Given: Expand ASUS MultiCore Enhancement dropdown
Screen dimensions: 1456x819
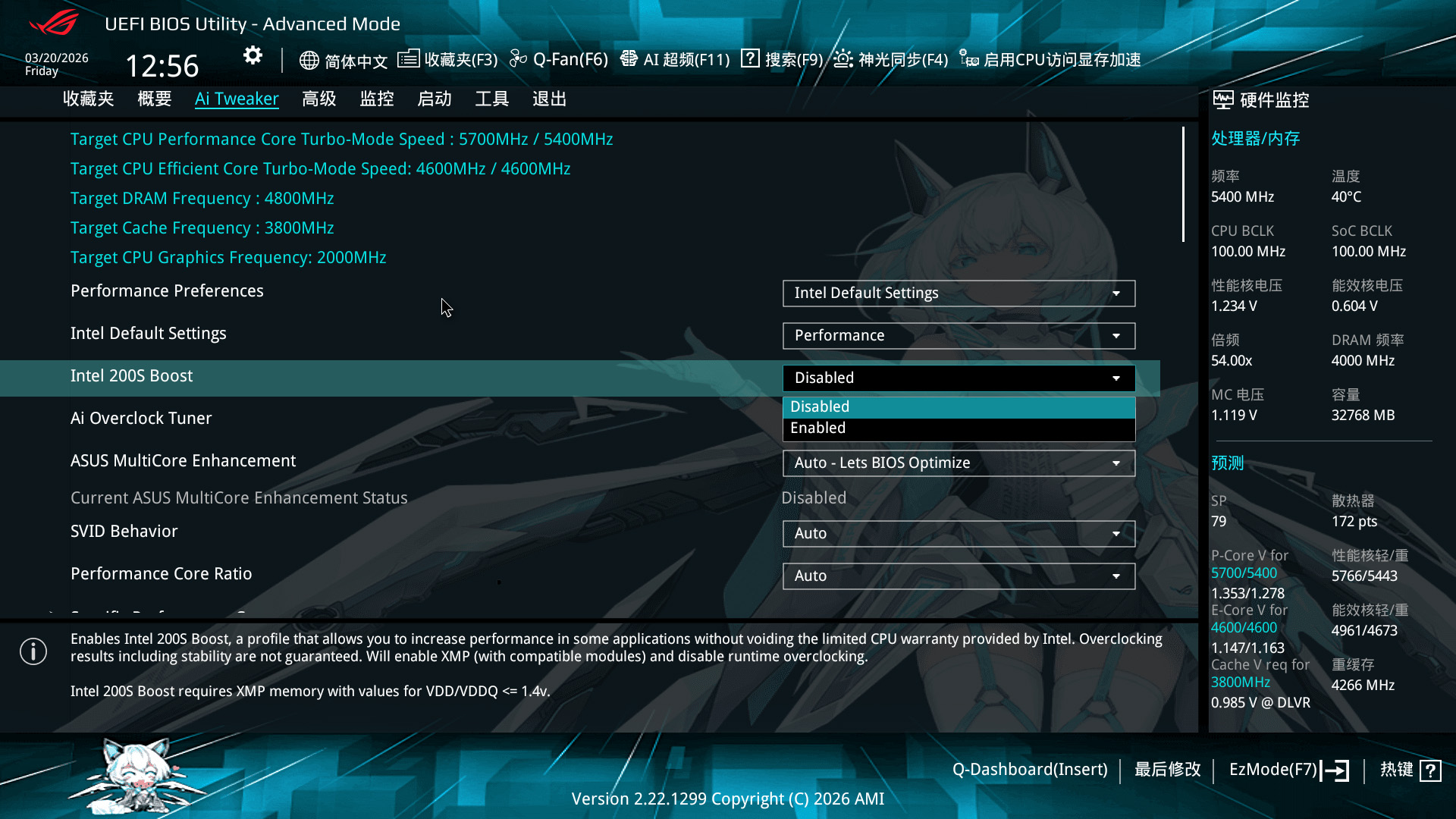Looking at the screenshot, I should (x=958, y=463).
